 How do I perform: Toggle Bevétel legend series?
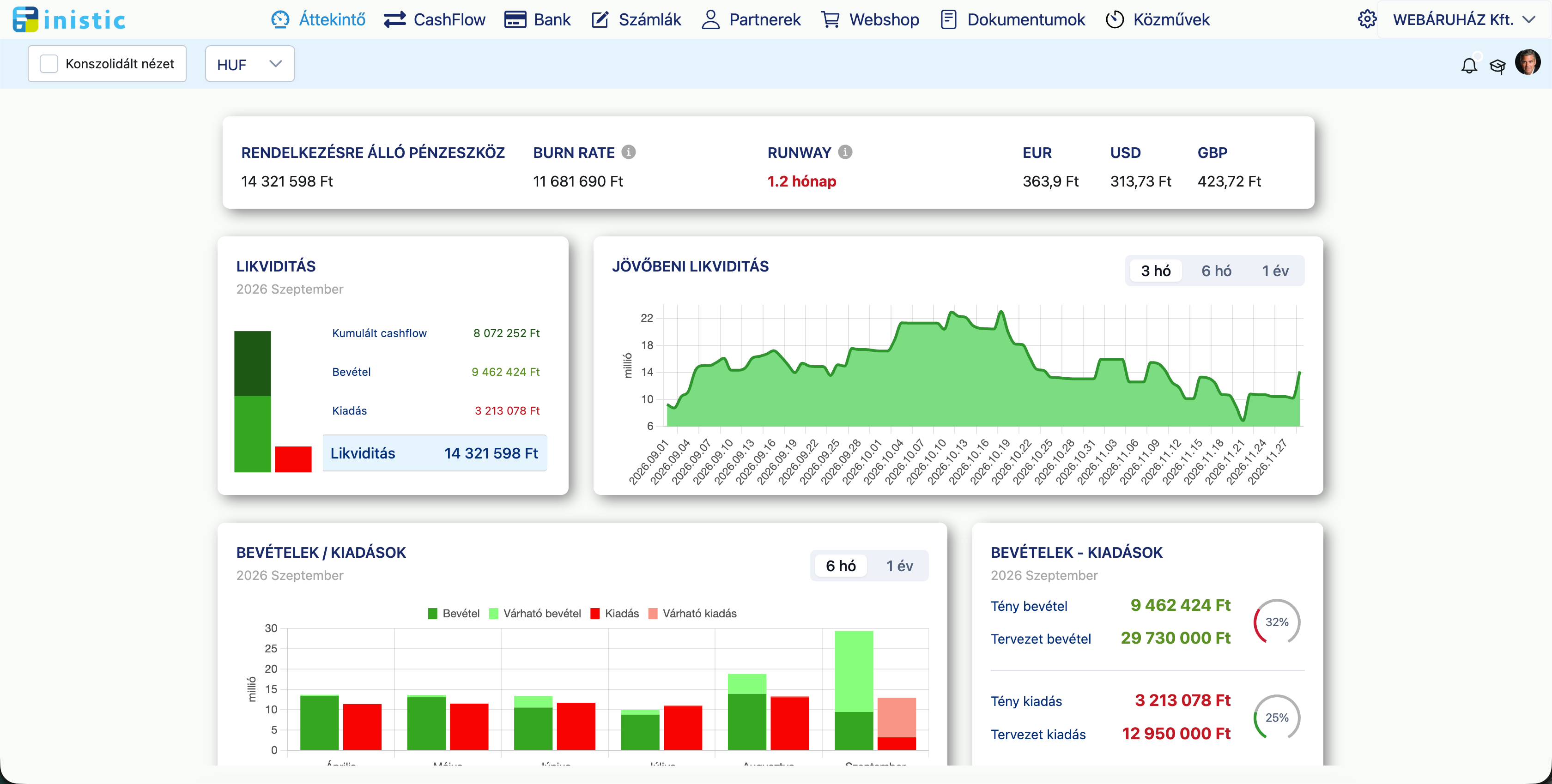454,614
